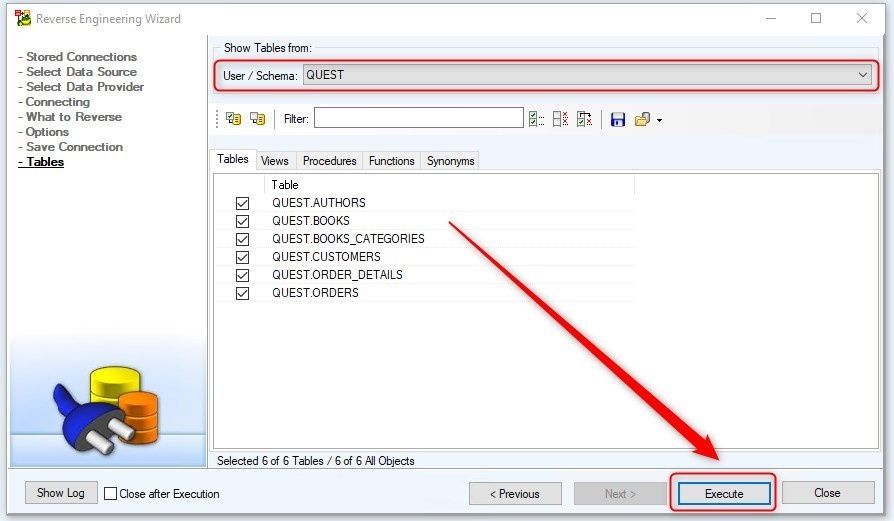Click the blue floppy disk save selection icon
The height and width of the screenshot is (521, 894).
617,119
